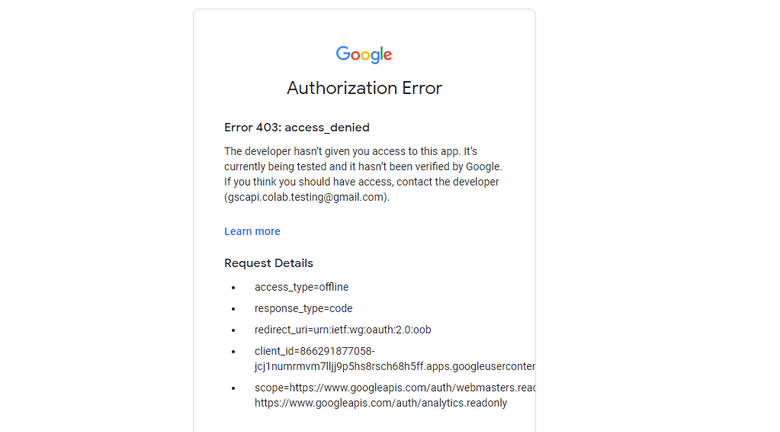Click the redirect_uri=urn:ietf:wg:oauth:2.0:oob entry
Image resolution: width=780 pixels, height=432 pixels.
point(342,330)
